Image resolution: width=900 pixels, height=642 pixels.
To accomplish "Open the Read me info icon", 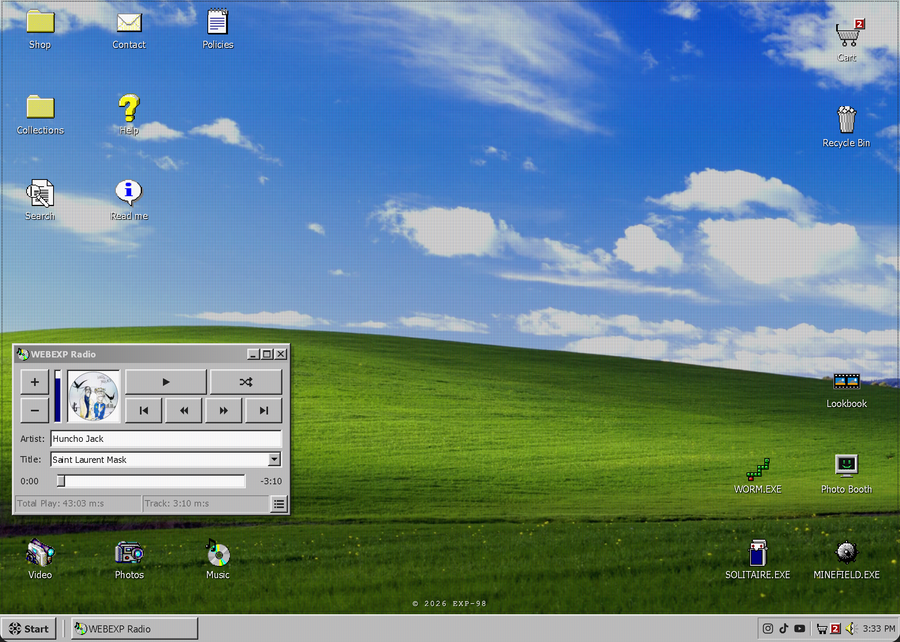I will [129, 193].
